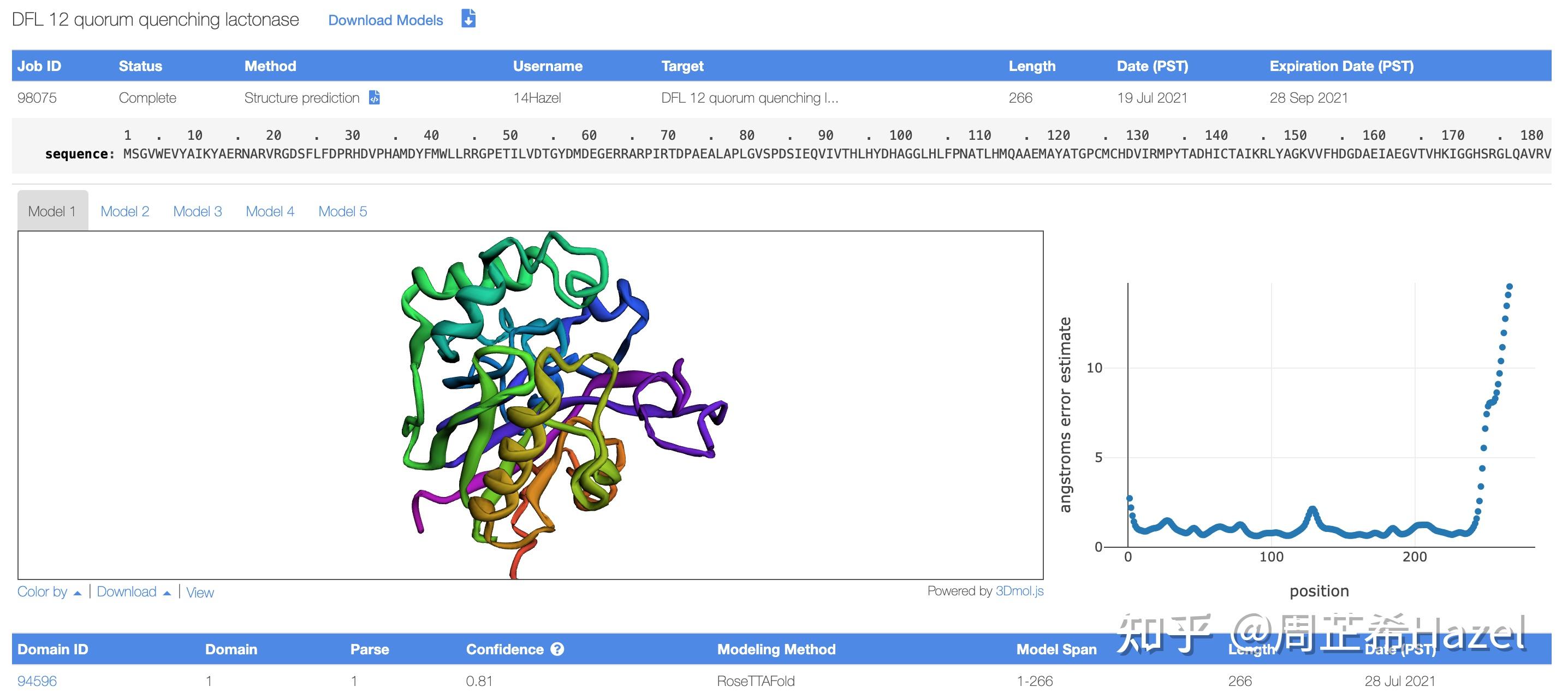Click the 19 Jul 2021 date cell
This screenshot has width=1568, height=698.
click(1151, 97)
